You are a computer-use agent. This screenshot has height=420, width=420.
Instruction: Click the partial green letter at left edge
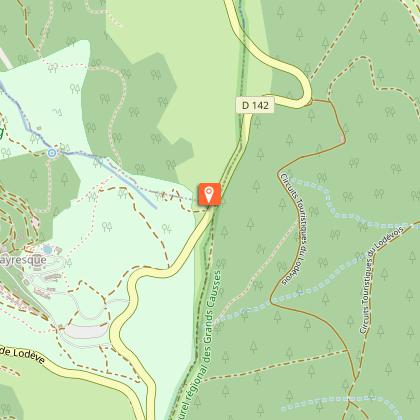coord(1,133)
